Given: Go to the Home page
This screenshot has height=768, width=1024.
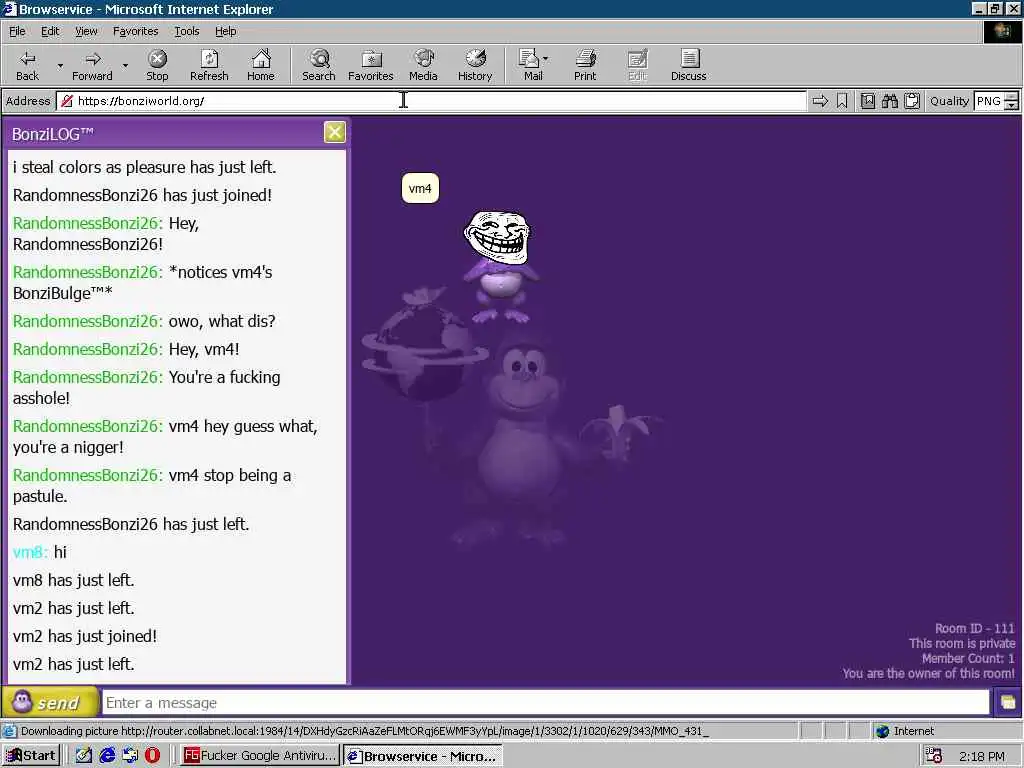Looking at the screenshot, I should (x=261, y=65).
